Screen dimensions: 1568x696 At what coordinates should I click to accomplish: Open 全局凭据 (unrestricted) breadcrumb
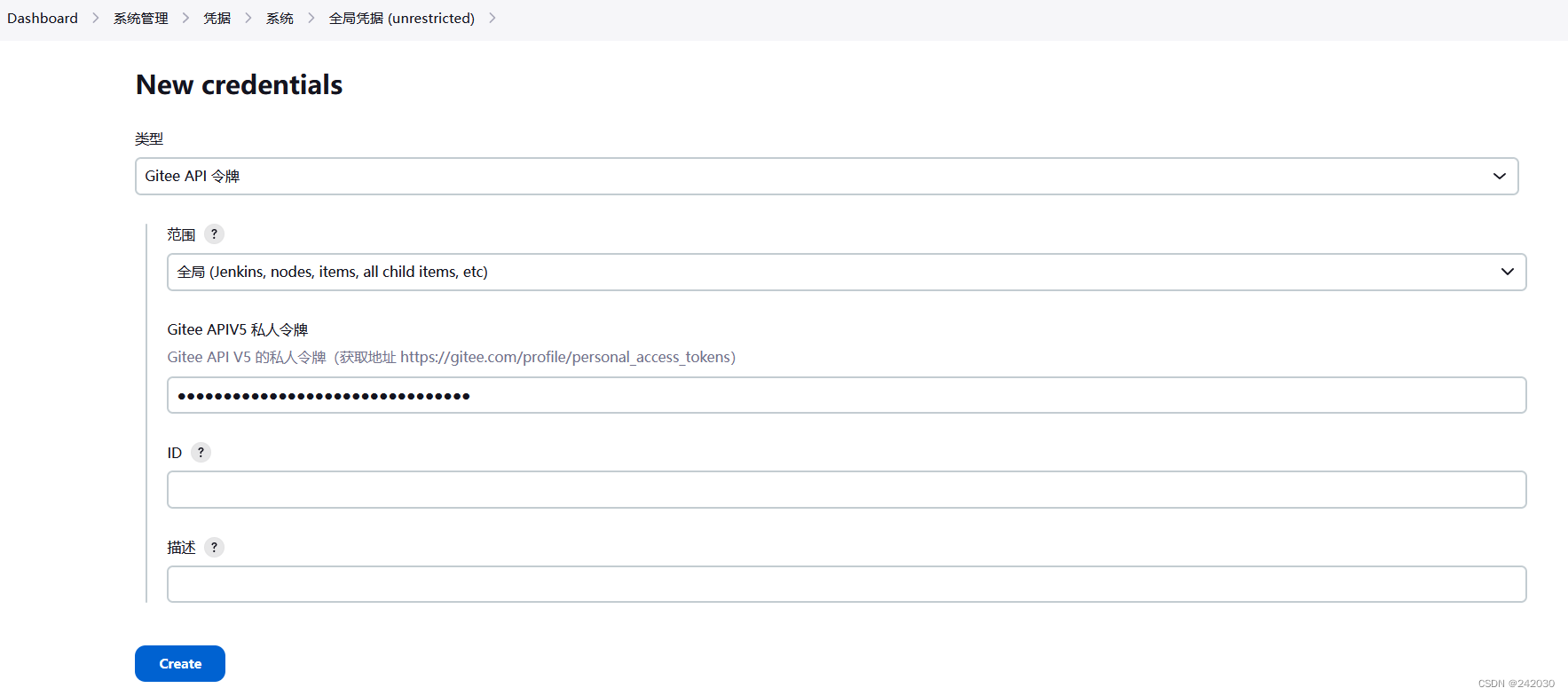pos(401,18)
